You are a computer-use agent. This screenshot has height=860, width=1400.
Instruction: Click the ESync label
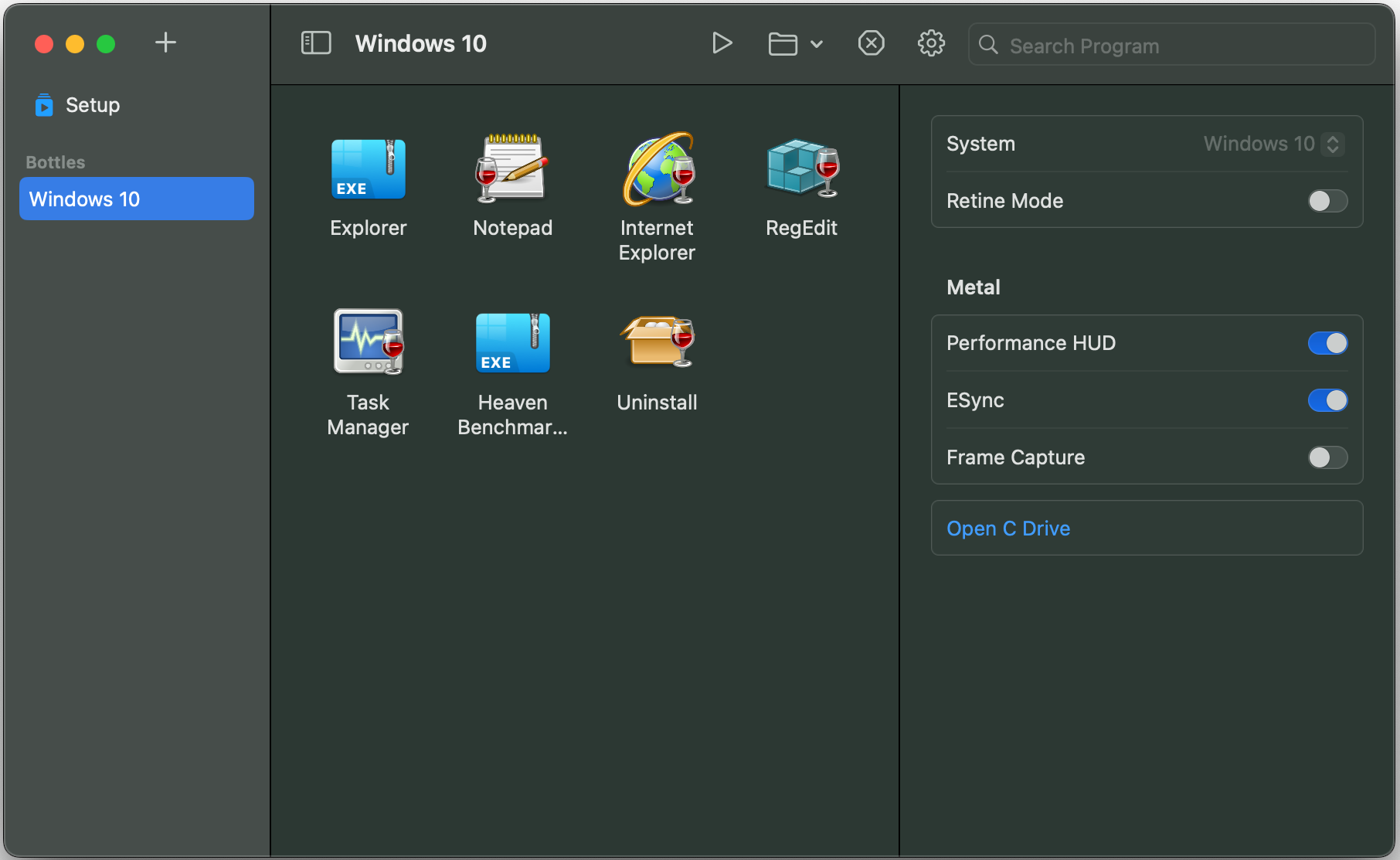pyautogui.click(x=975, y=400)
